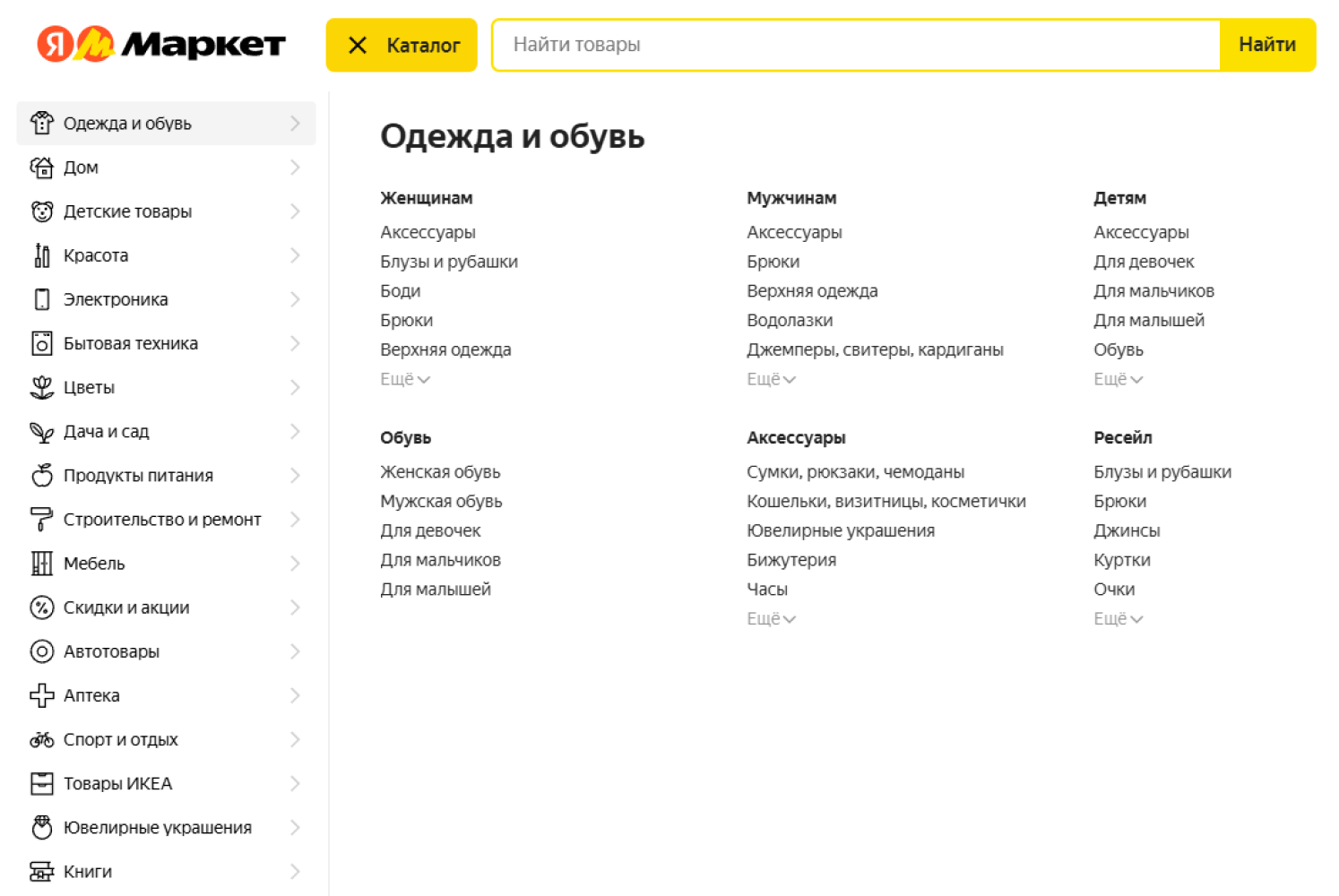Viewport: 1339px width, 896px height.
Task: Click the Дом house icon
Action: [x=42, y=167]
